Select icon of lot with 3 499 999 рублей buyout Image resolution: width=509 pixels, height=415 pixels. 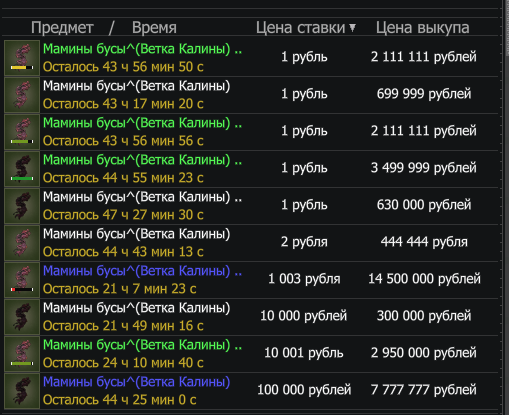[x=22, y=169]
